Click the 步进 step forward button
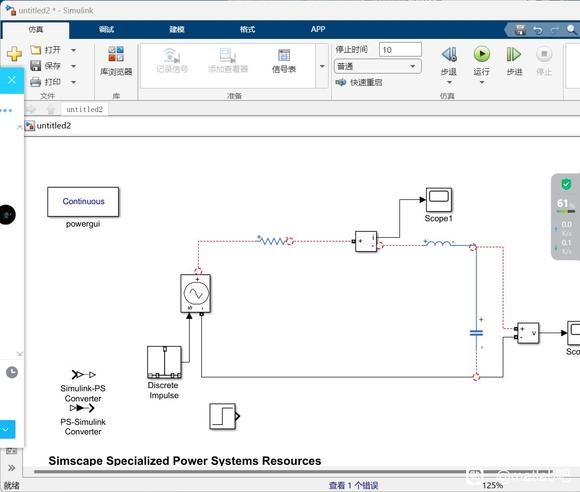 514,61
